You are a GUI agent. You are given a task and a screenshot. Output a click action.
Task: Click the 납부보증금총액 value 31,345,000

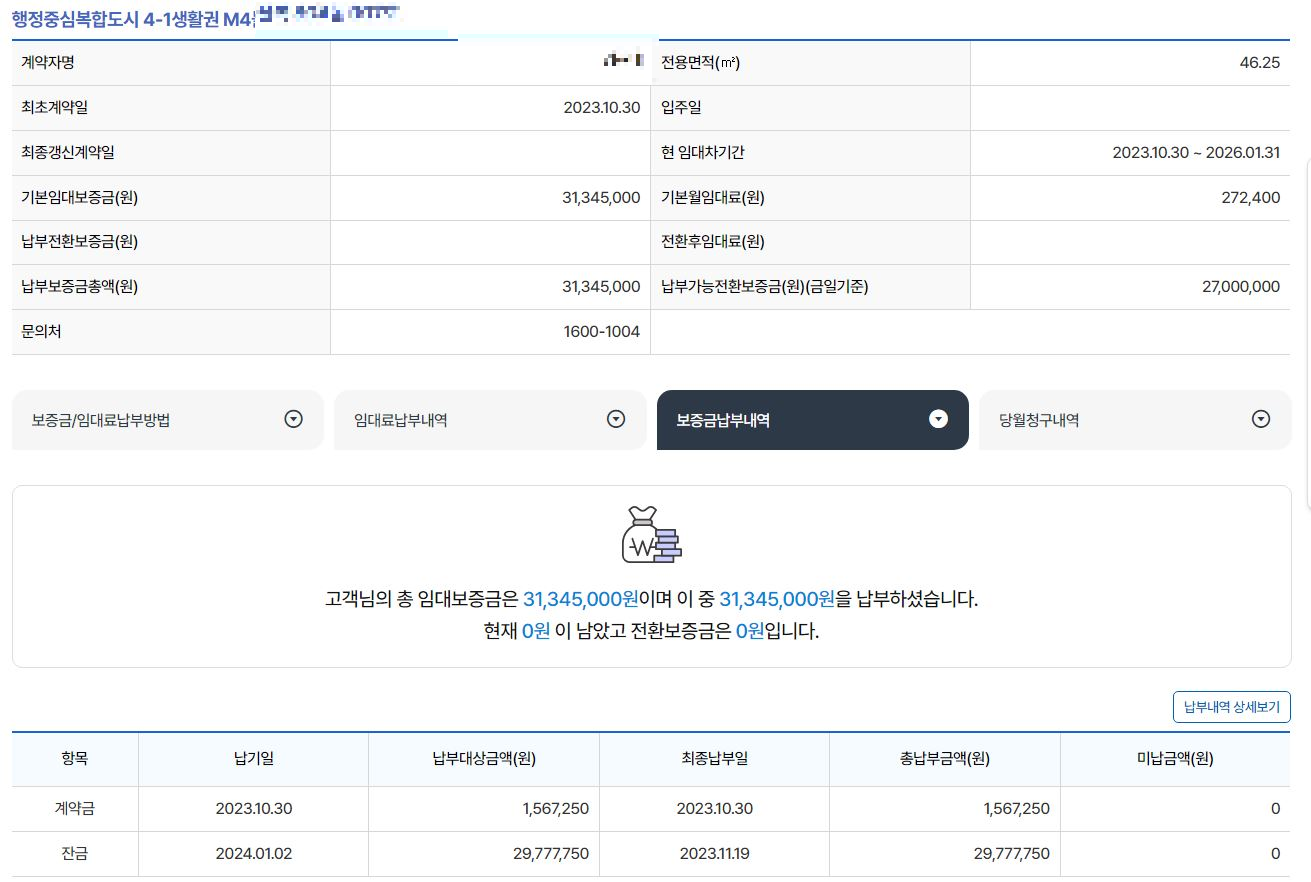tap(601, 287)
